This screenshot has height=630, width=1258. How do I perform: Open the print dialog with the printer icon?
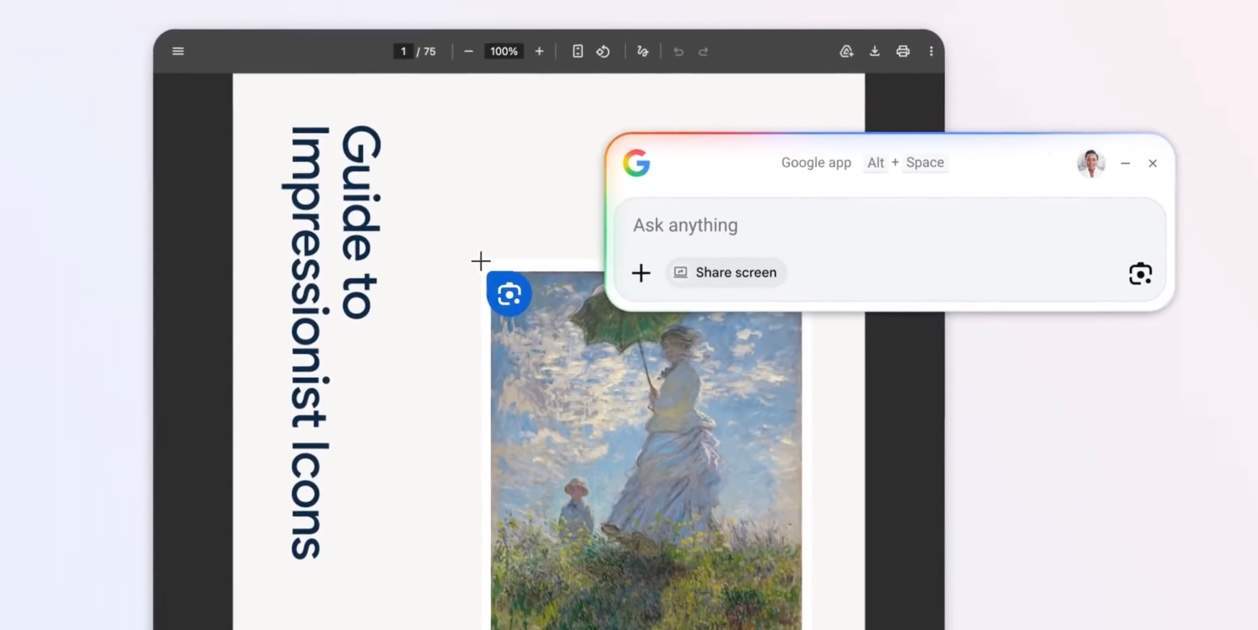click(902, 51)
